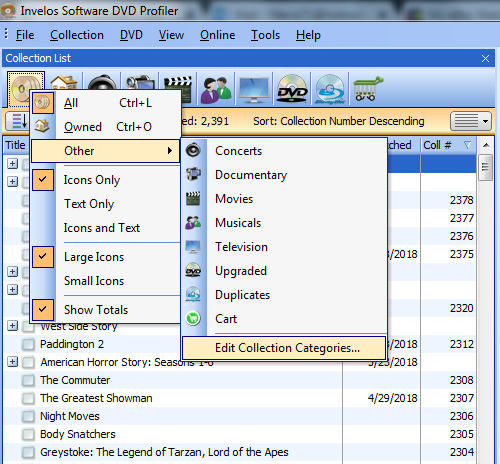
Task: Click the speaker icon beside Concerts in submenu
Action: pyautogui.click(x=193, y=150)
